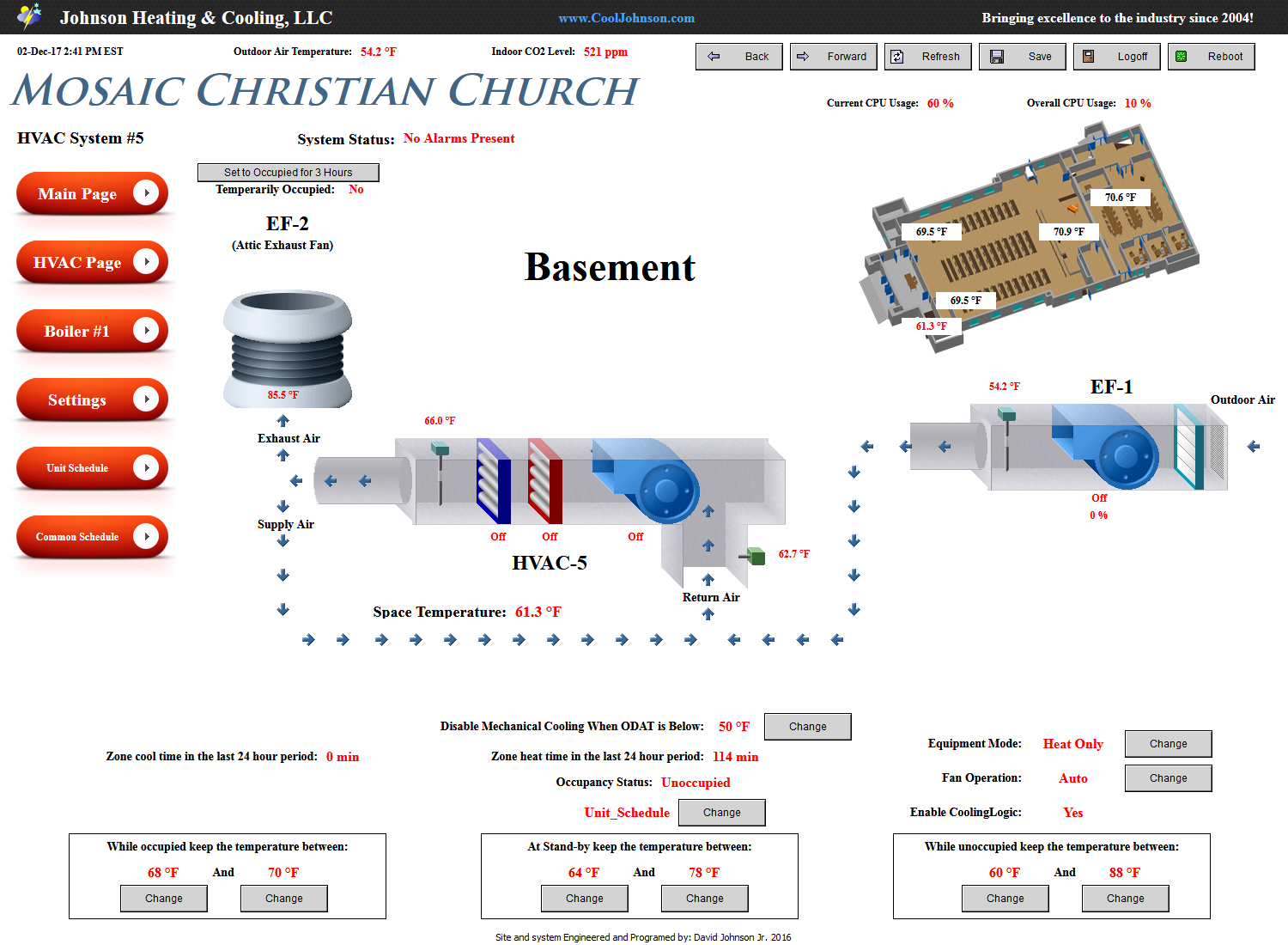Image resolution: width=1288 pixels, height=945 pixels.
Task: Click the Reboot toolbar button
Action: coord(1211,57)
